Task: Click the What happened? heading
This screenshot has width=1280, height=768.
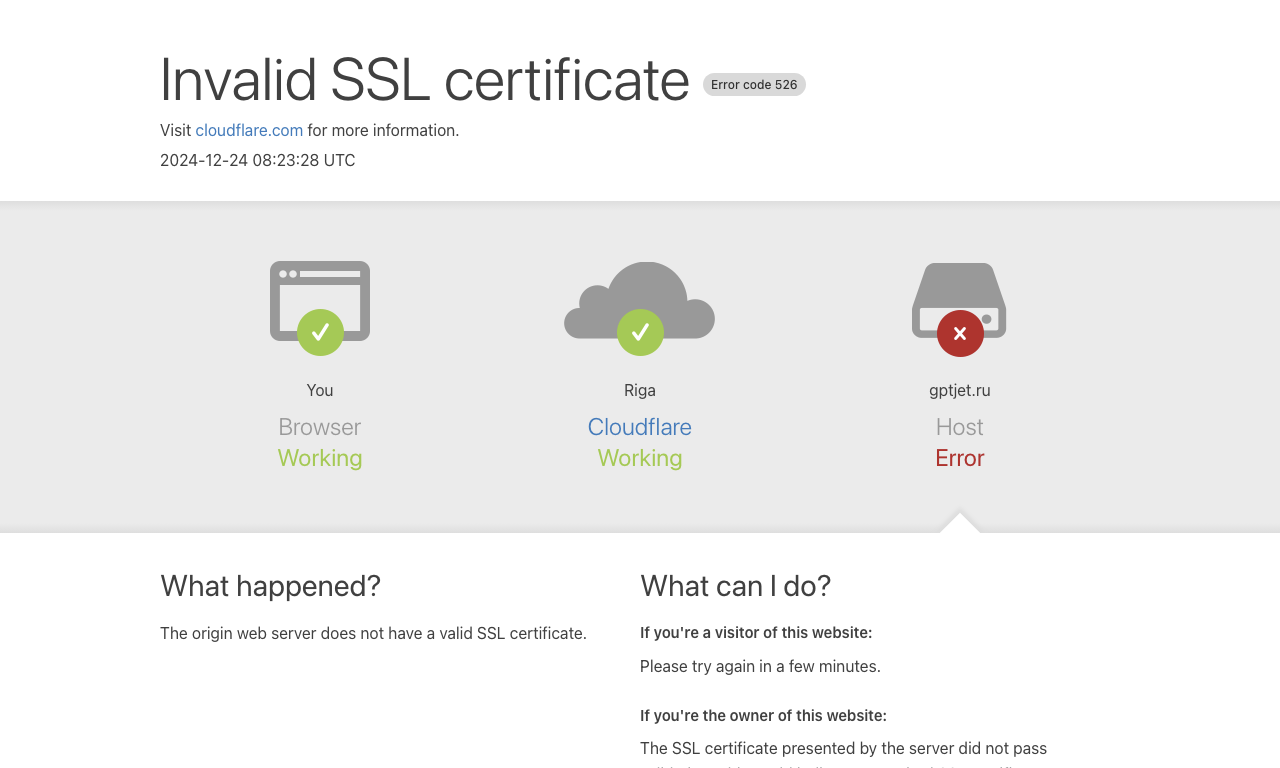Action: click(270, 586)
